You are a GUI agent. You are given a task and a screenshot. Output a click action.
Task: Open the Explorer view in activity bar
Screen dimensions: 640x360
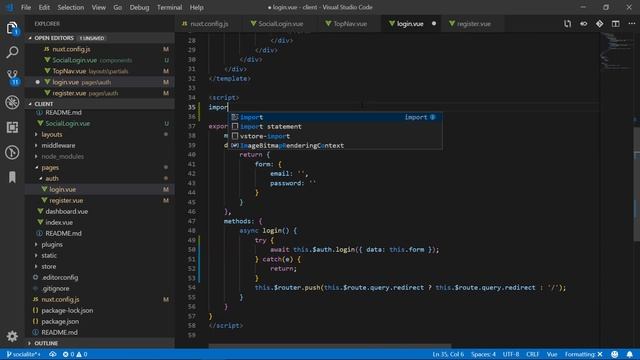pyautogui.click(x=12, y=28)
